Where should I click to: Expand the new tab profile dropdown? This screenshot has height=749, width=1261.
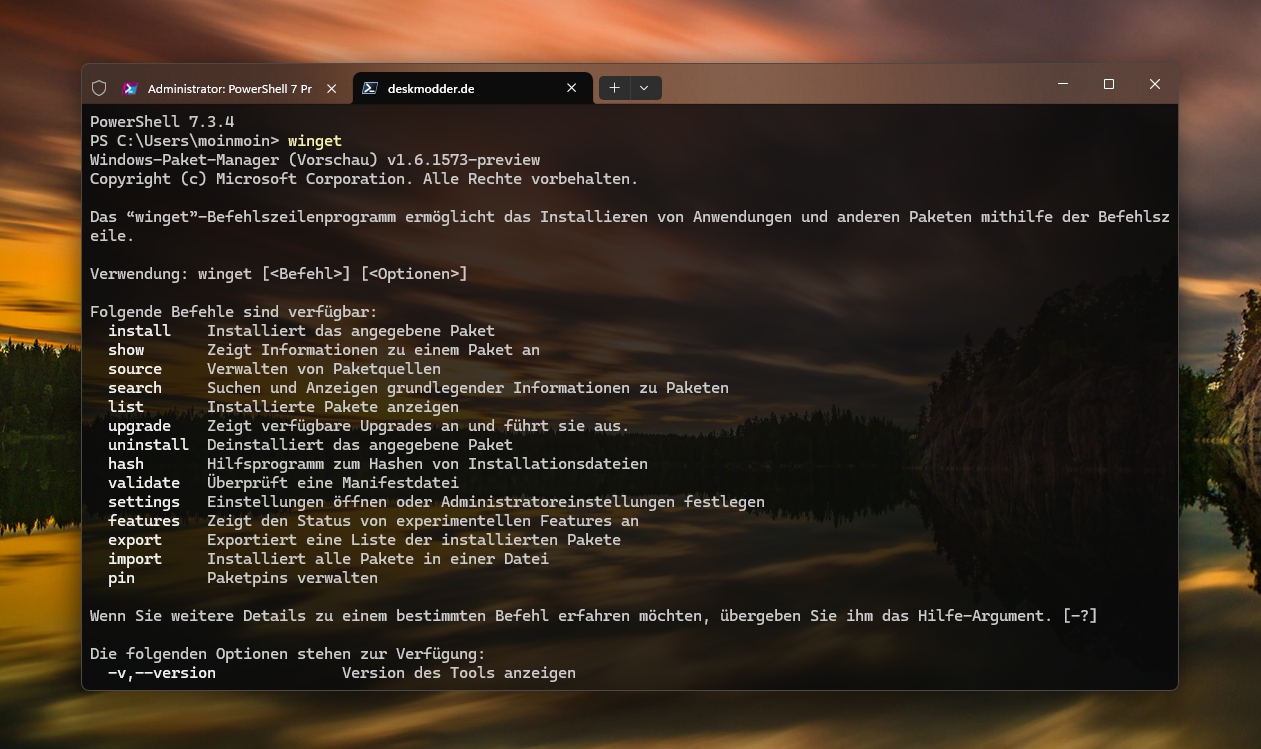tap(644, 88)
